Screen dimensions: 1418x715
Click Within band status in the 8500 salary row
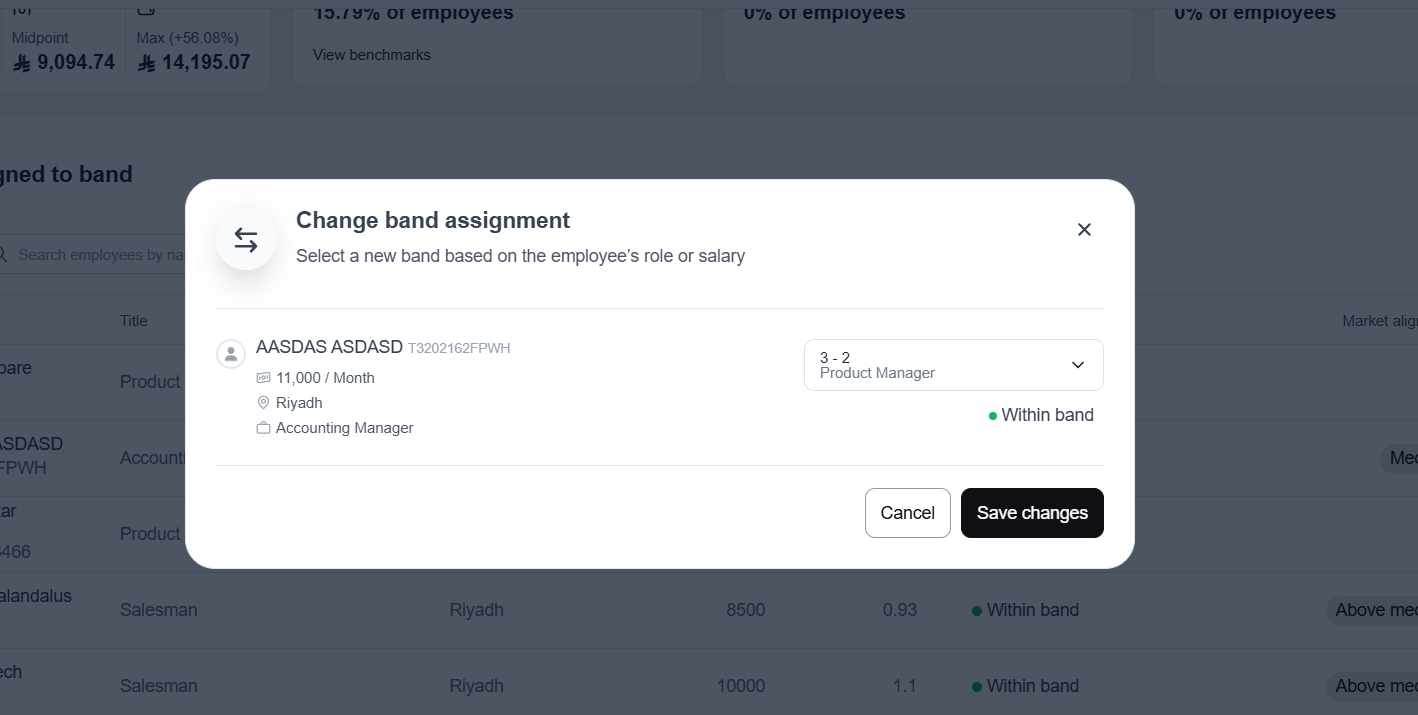tap(1032, 610)
